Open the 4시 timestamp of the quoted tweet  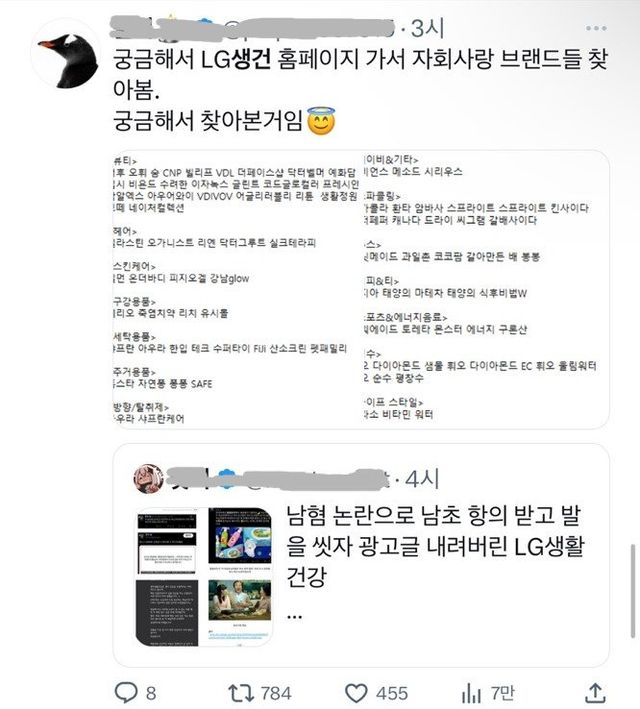422,479
